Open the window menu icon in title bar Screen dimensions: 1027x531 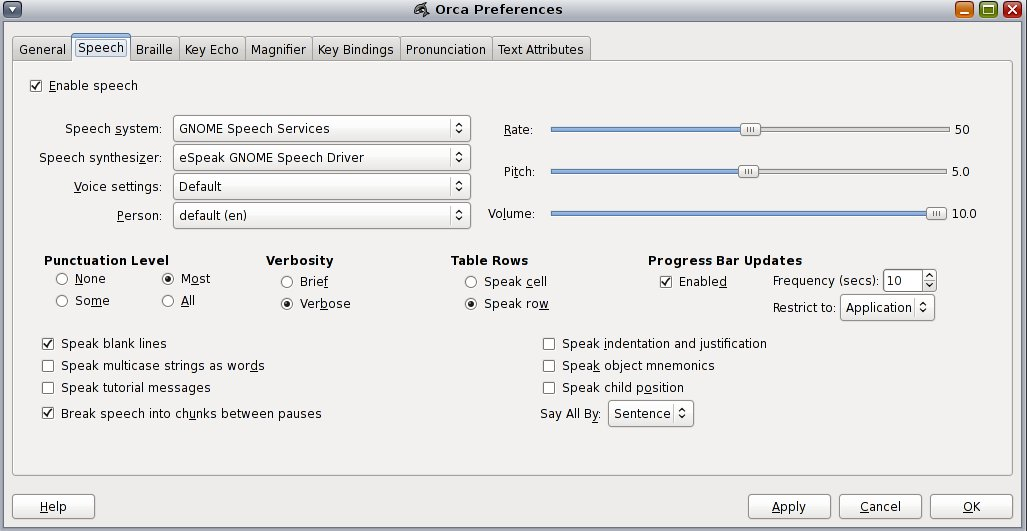click(x=12, y=9)
